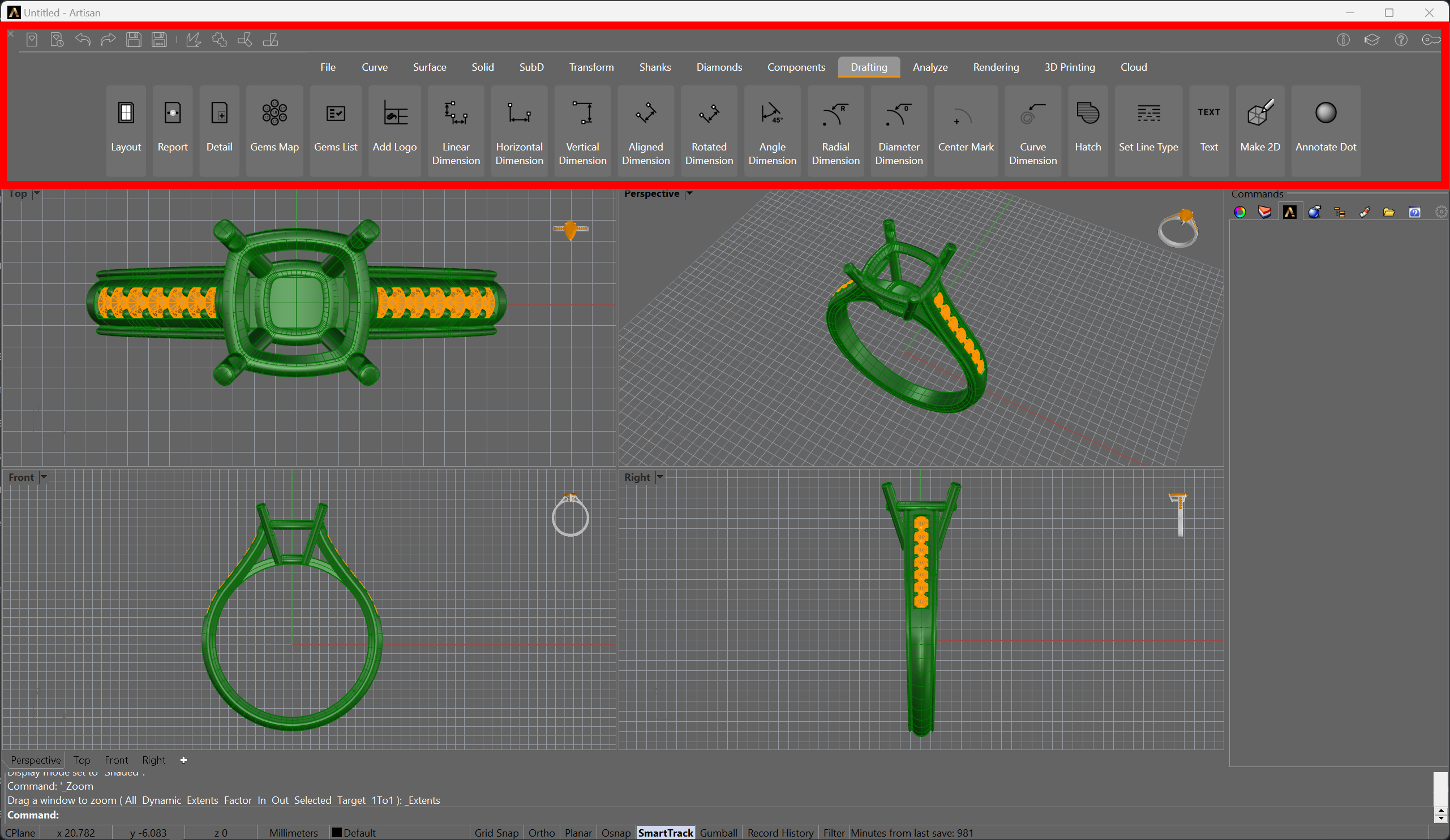
Task: Open the Front viewport dropdown arrow
Action: [44, 477]
